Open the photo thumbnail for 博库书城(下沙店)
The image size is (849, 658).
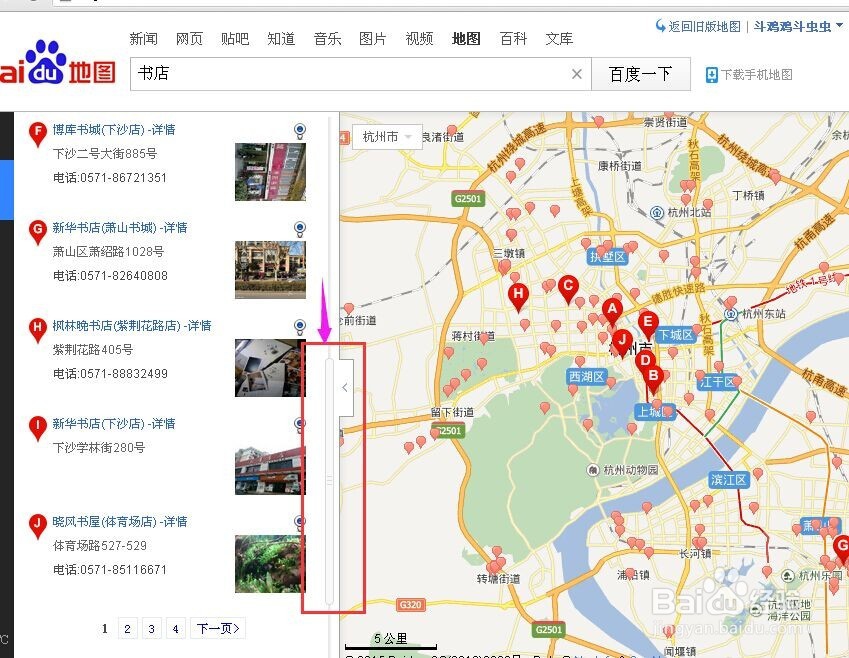coord(270,172)
